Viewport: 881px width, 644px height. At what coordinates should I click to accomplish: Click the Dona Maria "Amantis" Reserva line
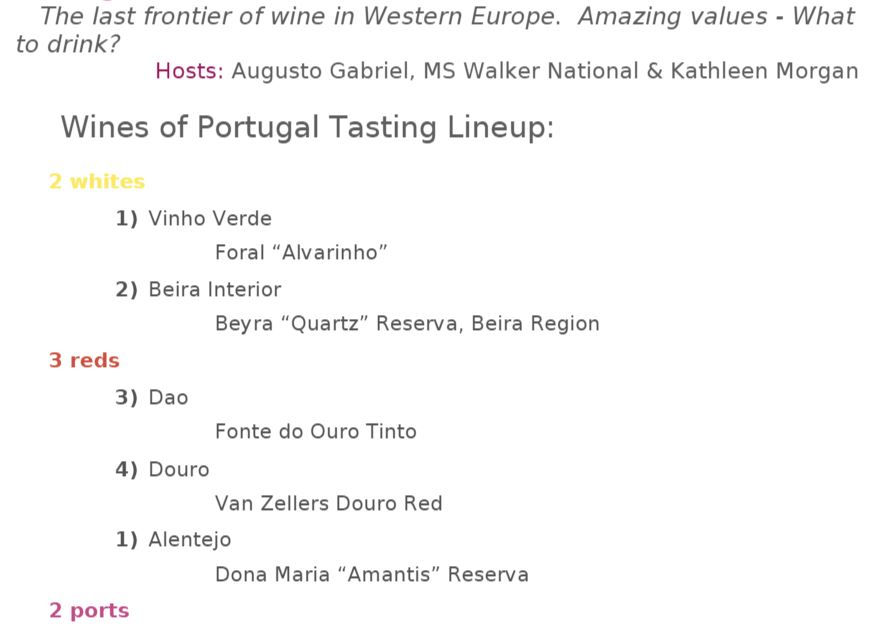coord(371,575)
